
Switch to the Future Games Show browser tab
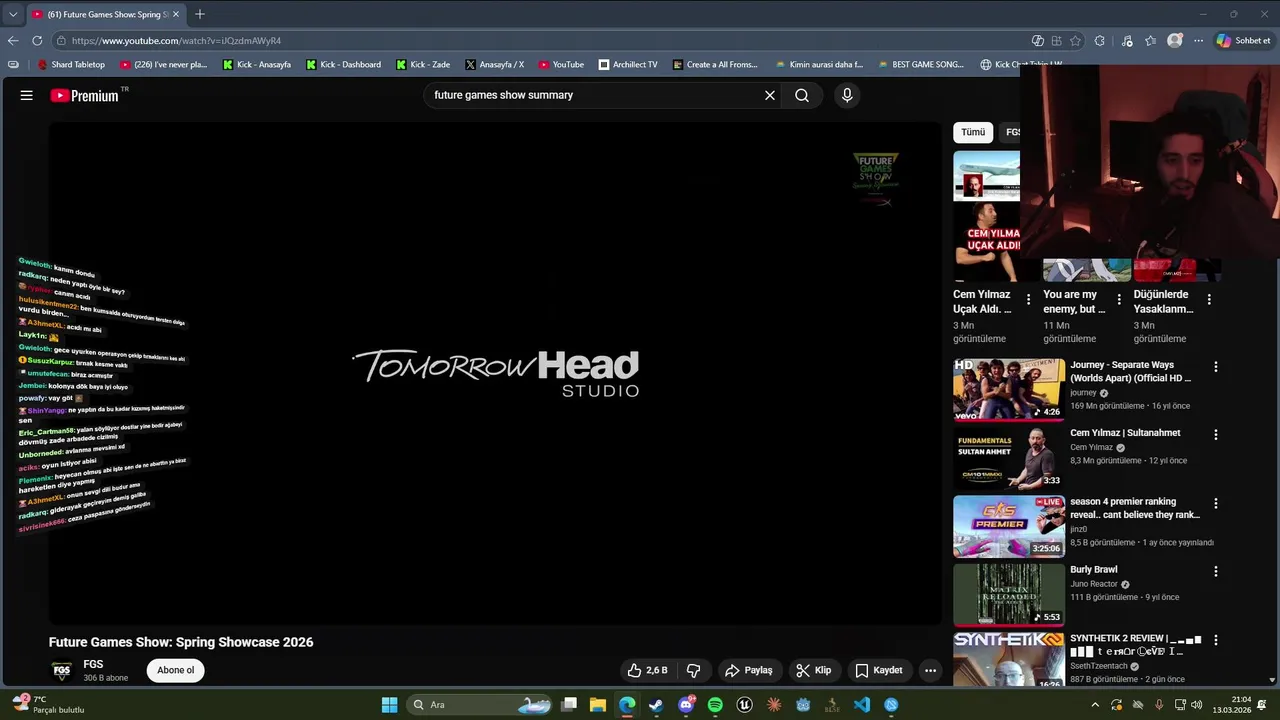click(x=105, y=14)
